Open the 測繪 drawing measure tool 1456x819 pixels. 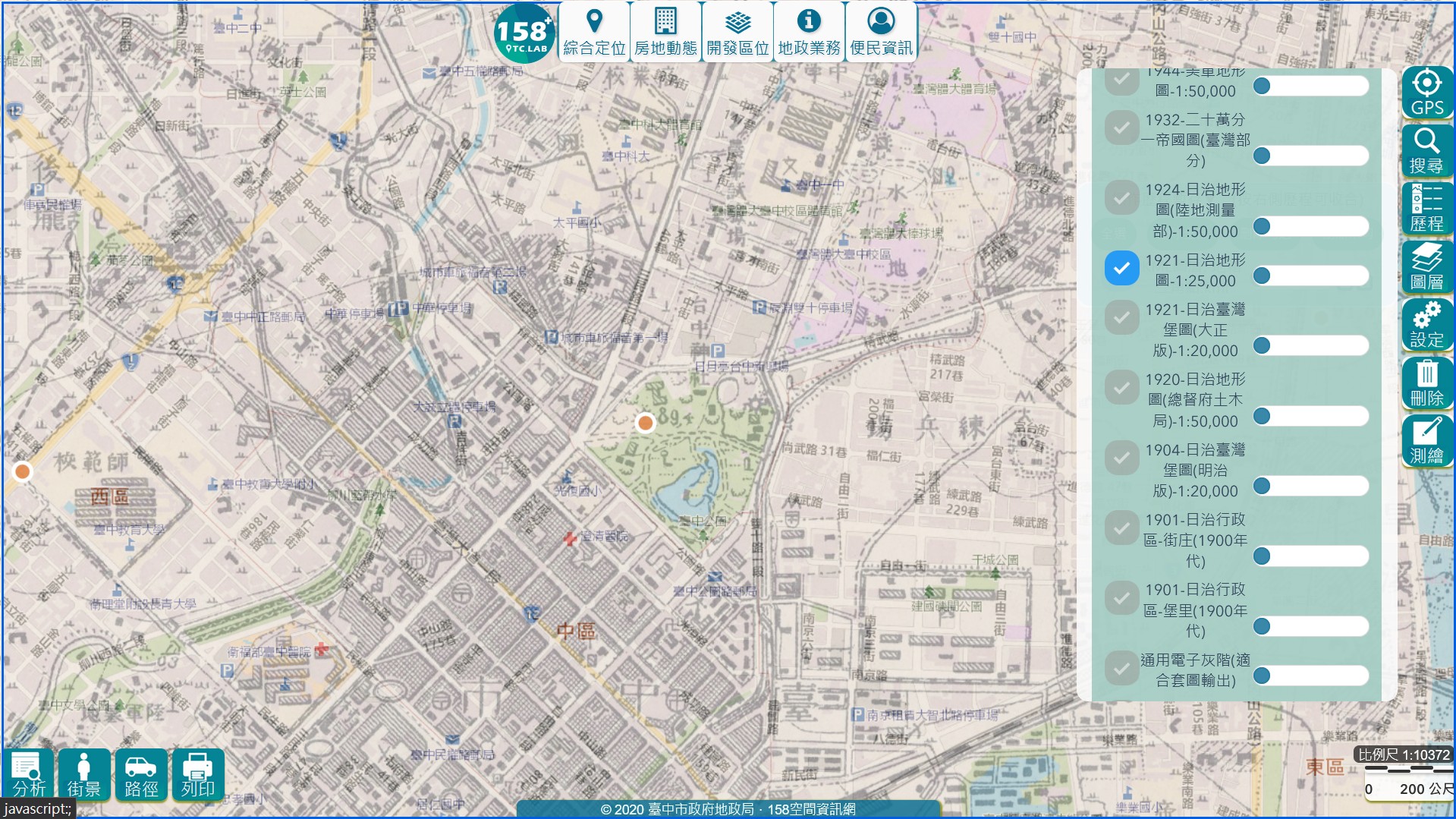[1426, 441]
